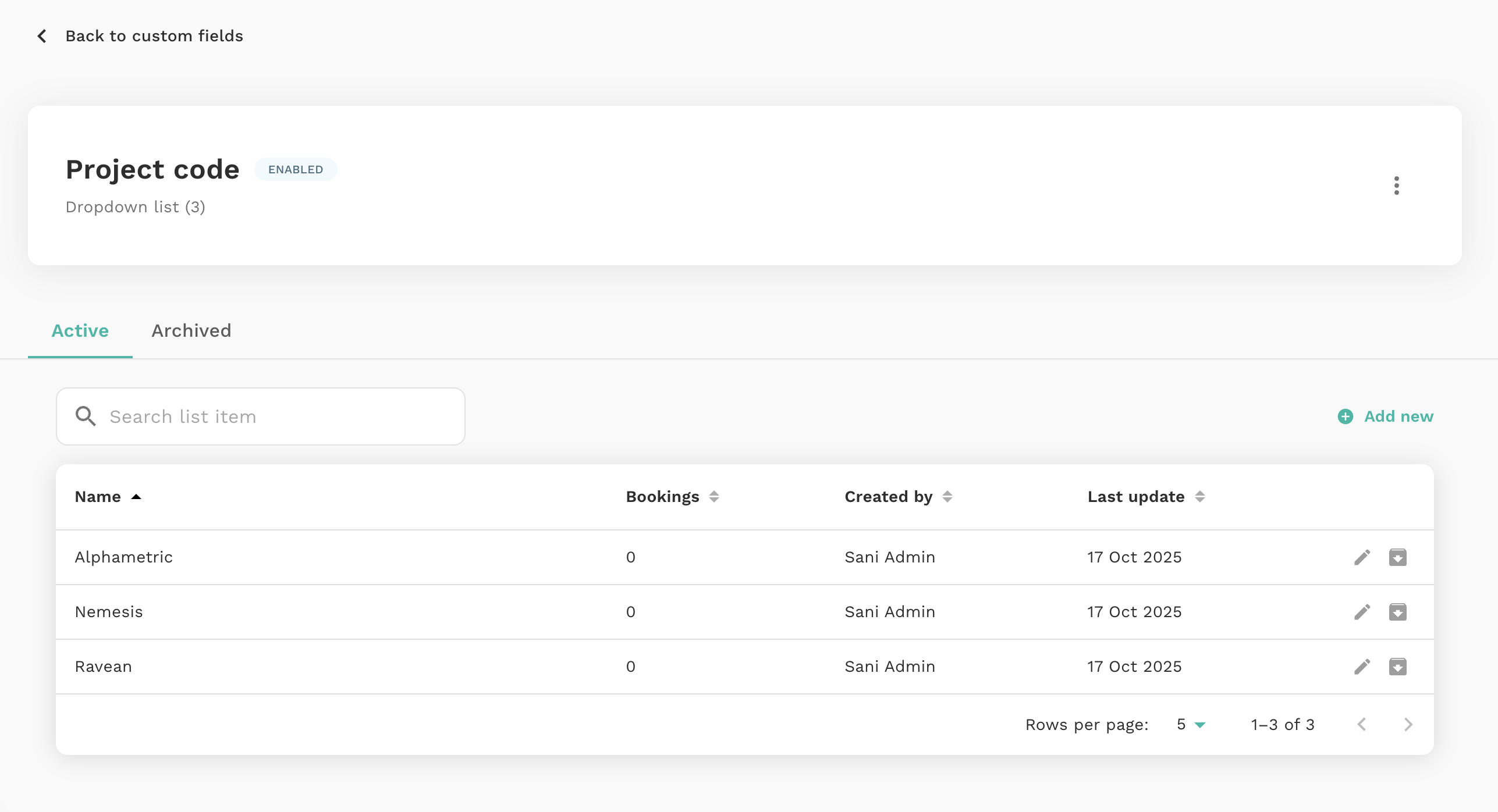
Task: Click the search magnifier icon
Action: [x=86, y=416]
